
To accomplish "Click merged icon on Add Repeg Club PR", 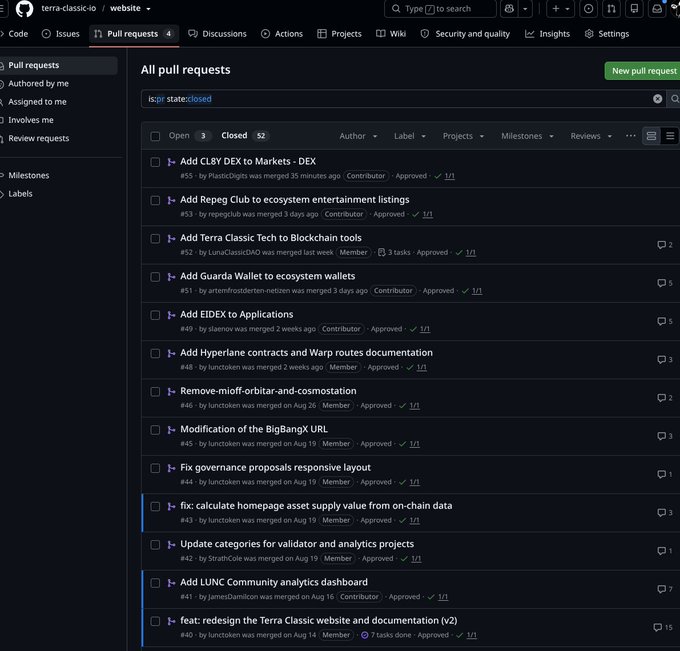I will click(171, 200).
